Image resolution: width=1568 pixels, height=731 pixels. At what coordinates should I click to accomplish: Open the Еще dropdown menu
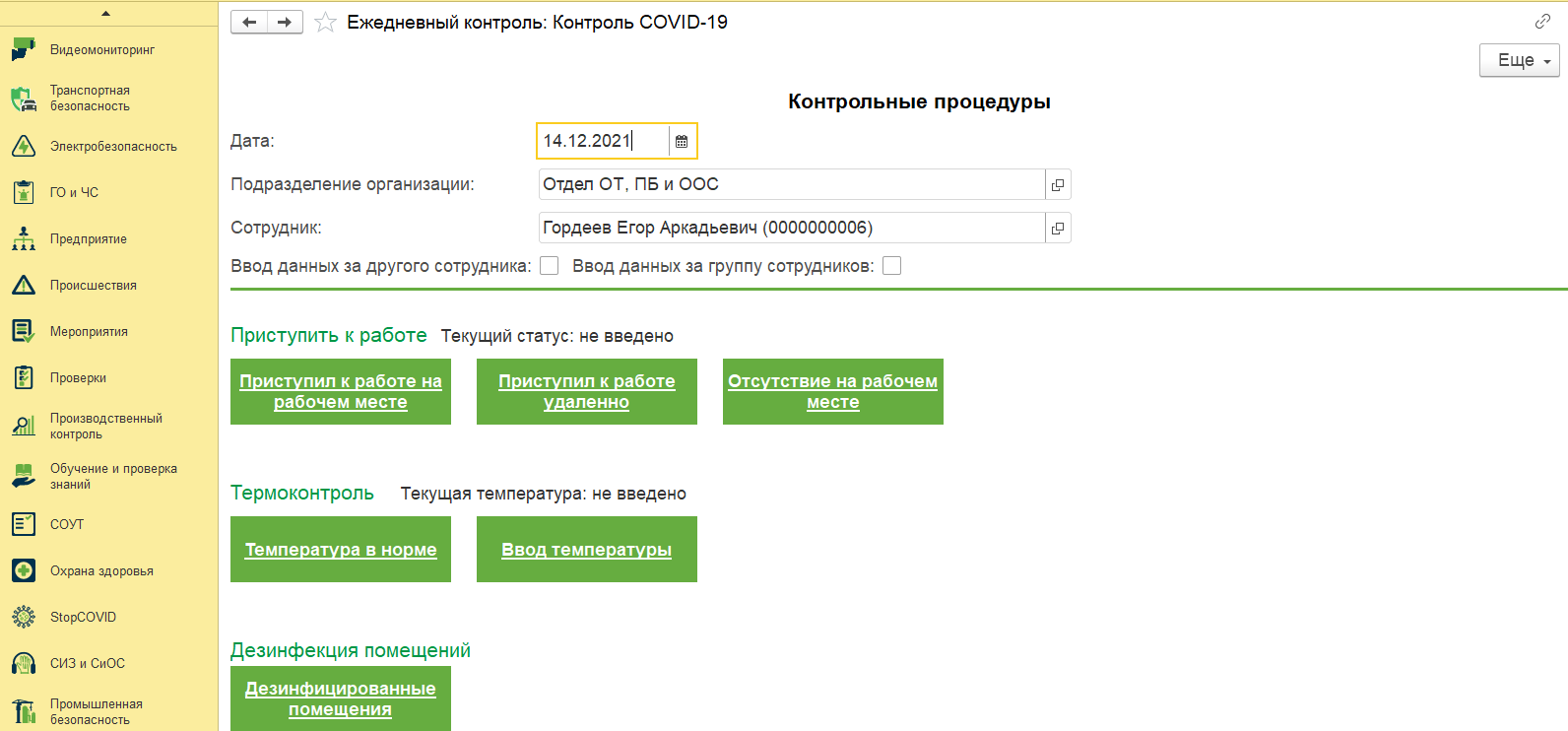tap(1519, 60)
